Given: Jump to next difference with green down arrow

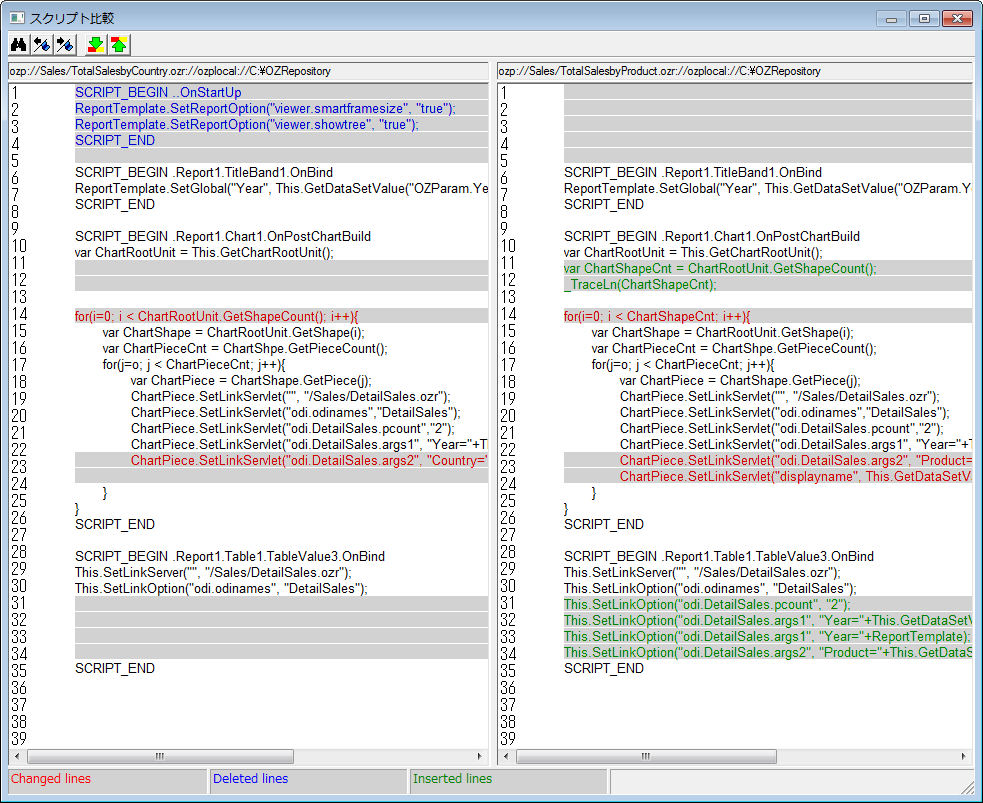Looking at the screenshot, I should pos(95,44).
